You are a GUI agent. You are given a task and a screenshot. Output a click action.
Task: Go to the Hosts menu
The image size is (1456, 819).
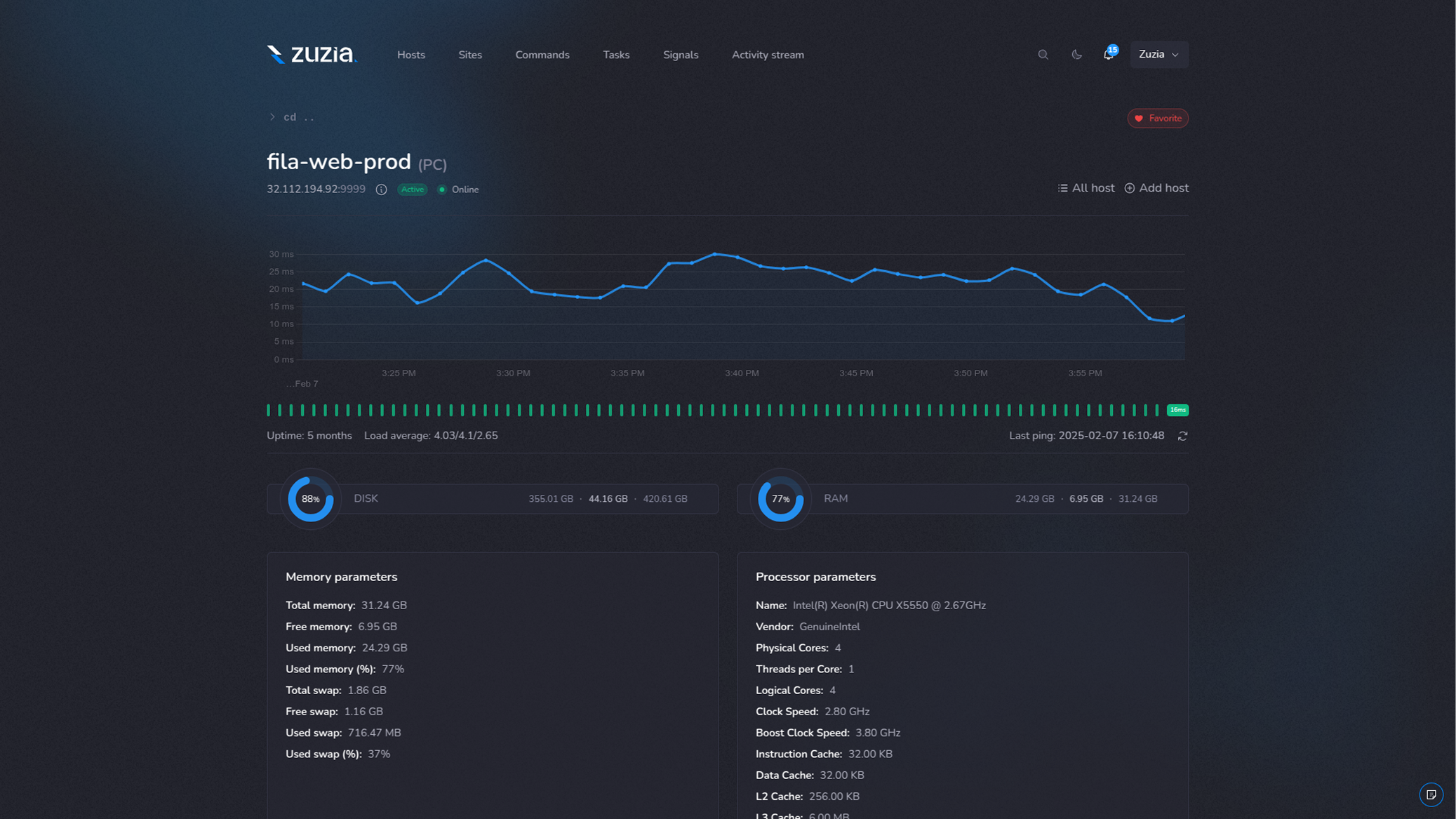click(x=411, y=55)
